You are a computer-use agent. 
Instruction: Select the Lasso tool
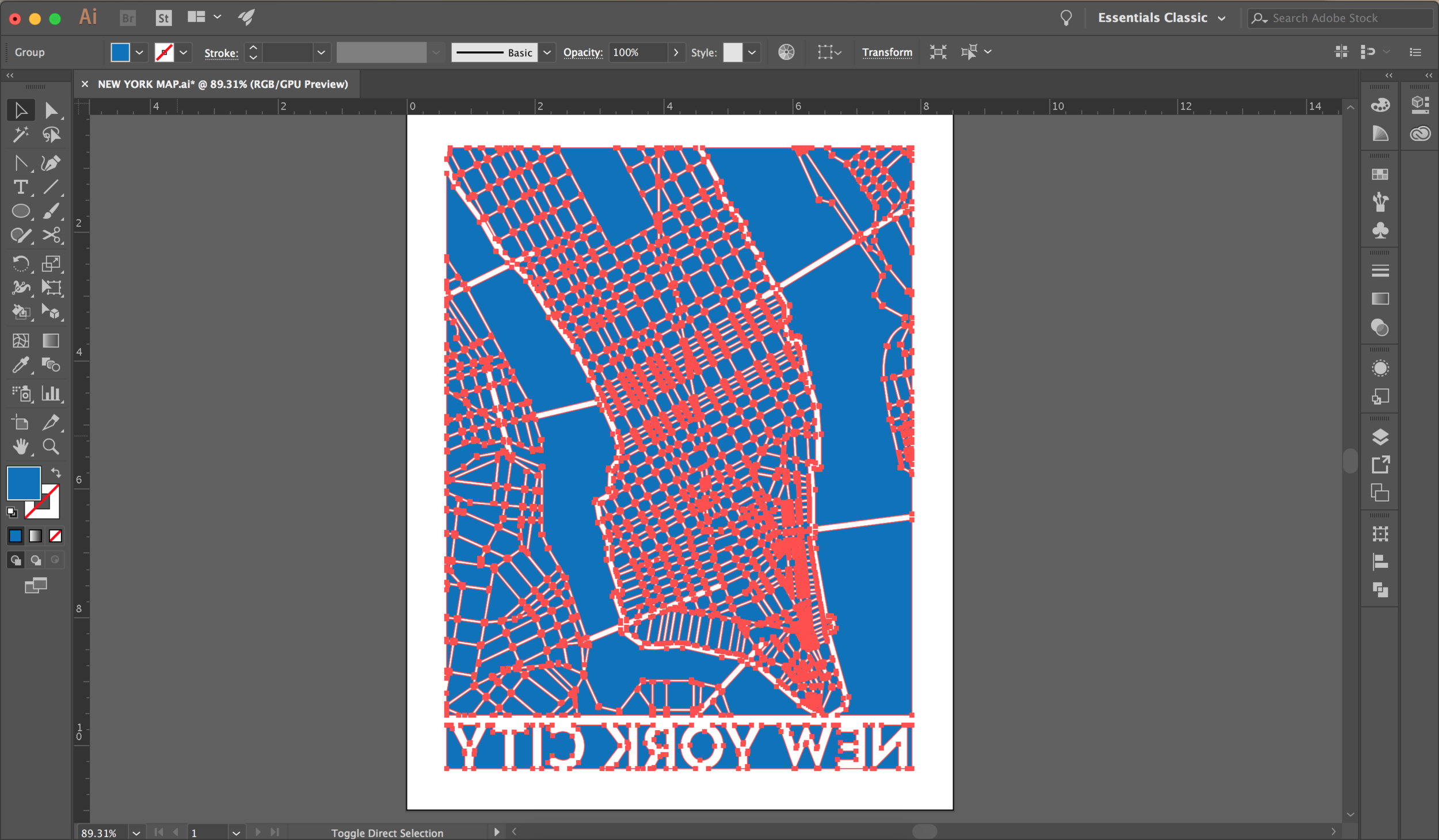click(51, 135)
